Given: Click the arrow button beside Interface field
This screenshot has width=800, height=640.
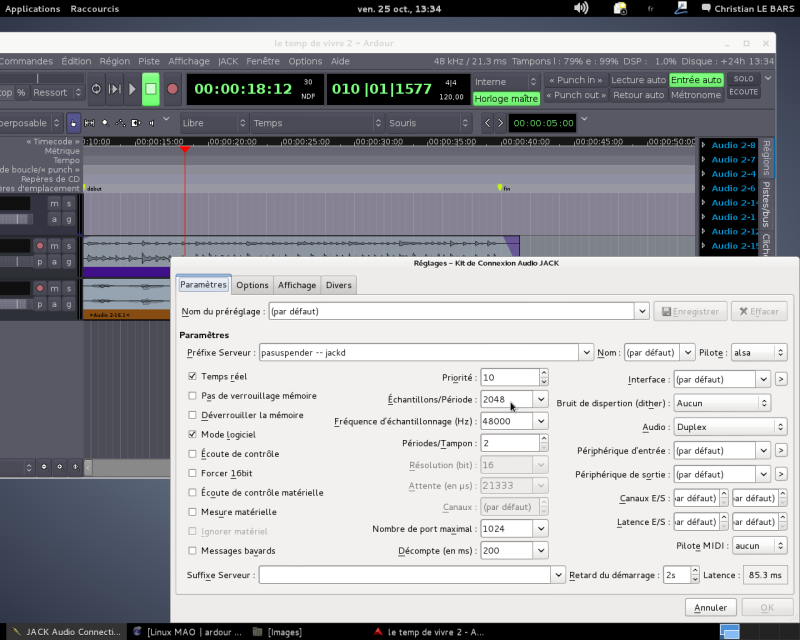Looking at the screenshot, I should tap(781, 379).
